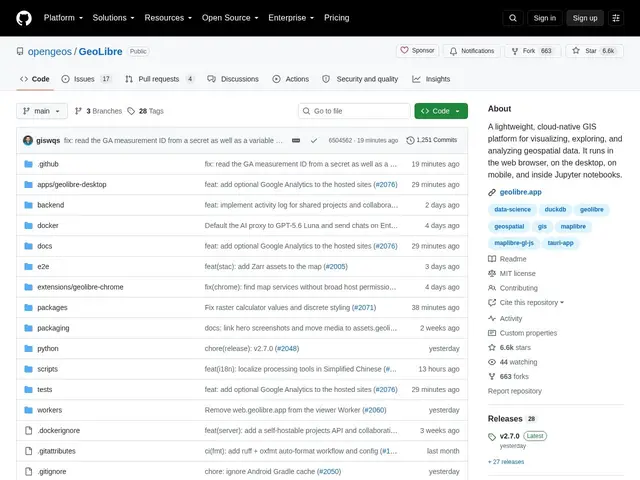Select the data-science topic tag

pyautogui.click(x=513, y=209)
